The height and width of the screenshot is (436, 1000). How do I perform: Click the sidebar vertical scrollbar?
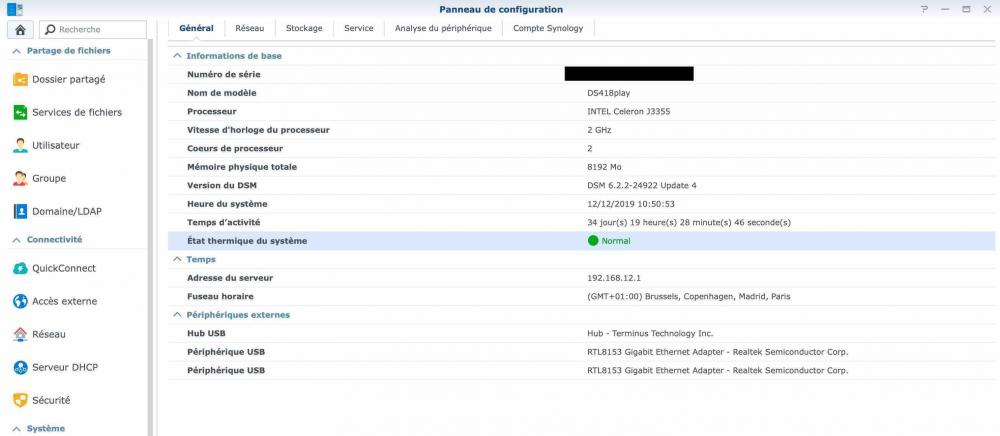click(151, 237)
